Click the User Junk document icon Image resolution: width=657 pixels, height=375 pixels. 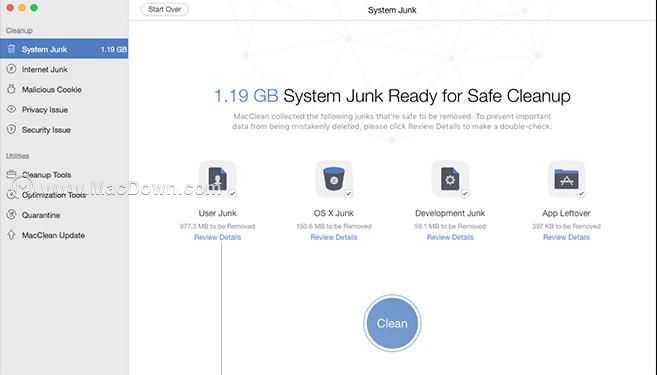pos(217,179)
